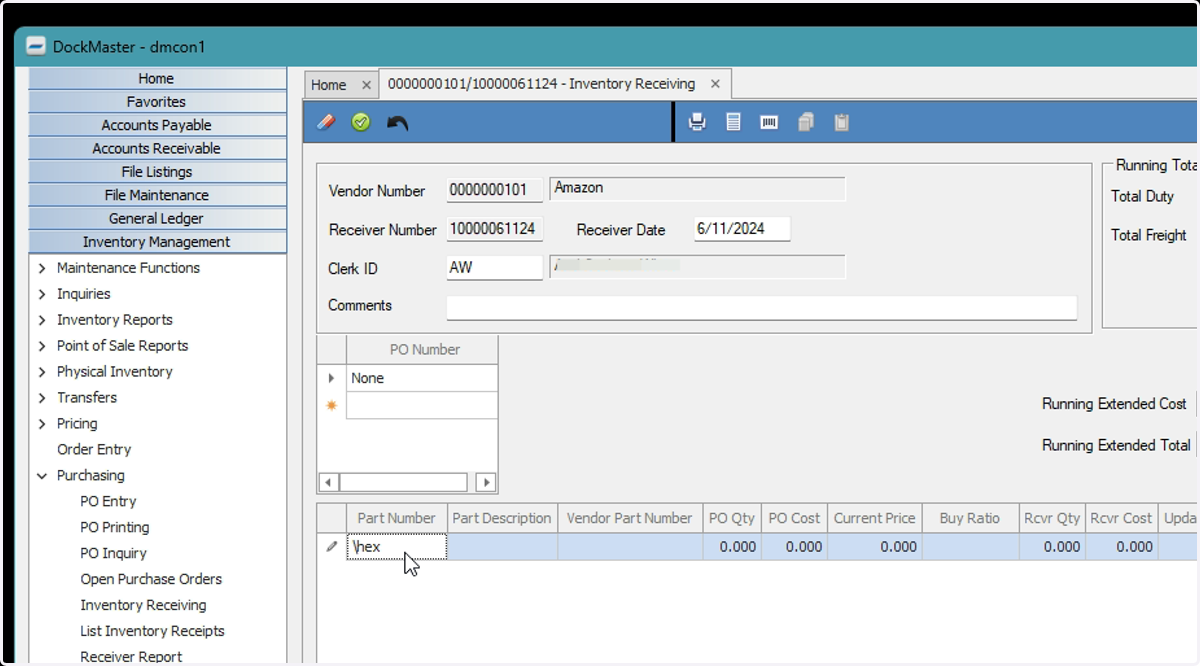Open Open Purchase Orders item
This screenshot has width=1200, height=666.
click(x=151, y=580)
